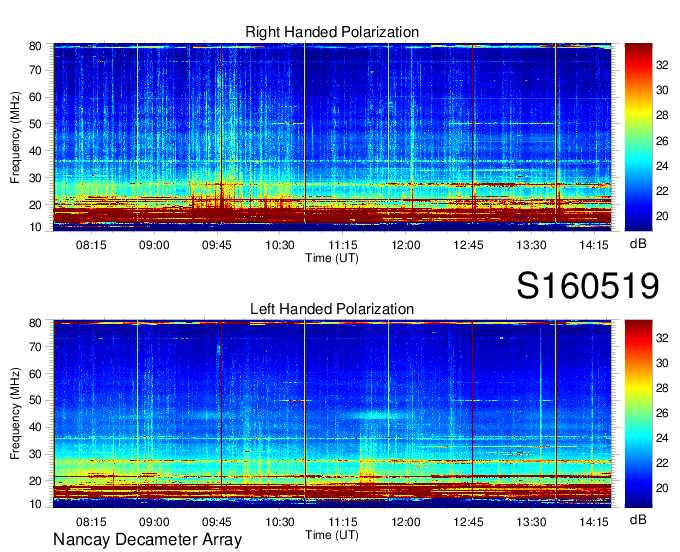Click 12:45 tick under left-handed plot
Viewport: 680px width, 552px height.
(x=468, y=522)
